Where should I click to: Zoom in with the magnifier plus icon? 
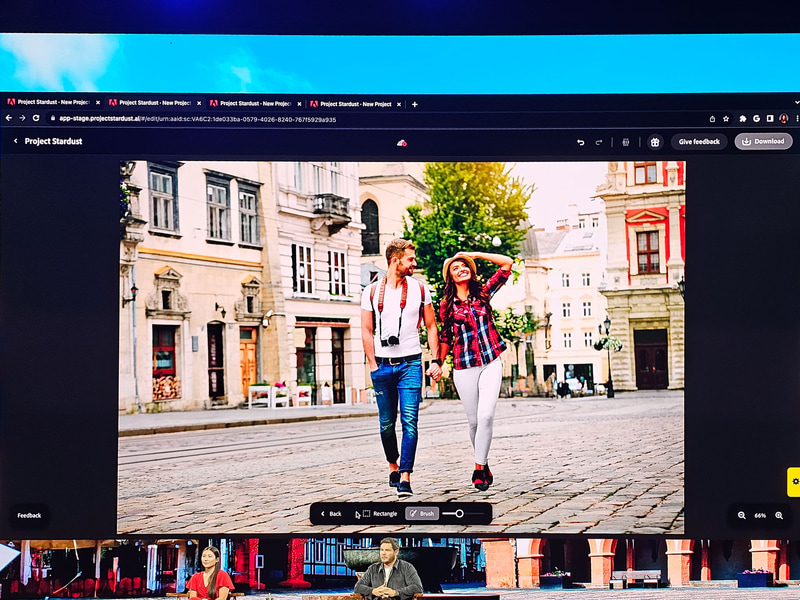[x=779, y=515]
